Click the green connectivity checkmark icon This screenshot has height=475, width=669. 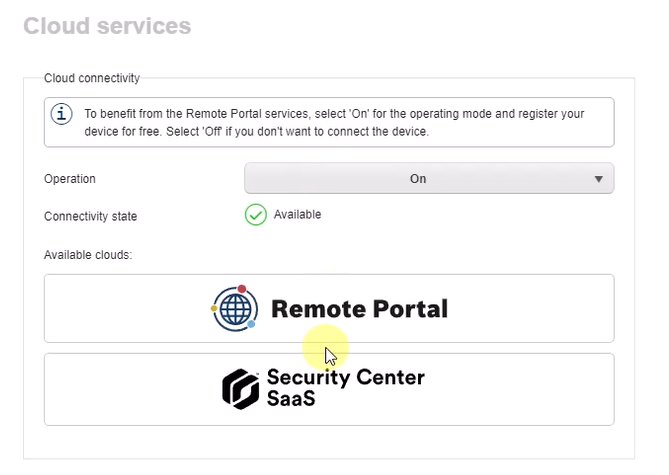(256, 215)
